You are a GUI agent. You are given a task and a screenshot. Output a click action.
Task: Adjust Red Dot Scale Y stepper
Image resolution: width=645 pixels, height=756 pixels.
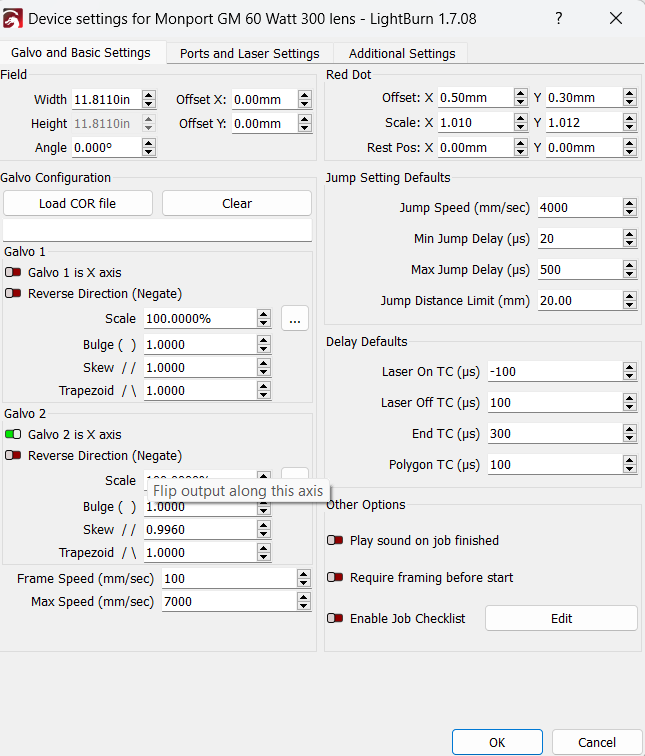(x=630, y=122)
